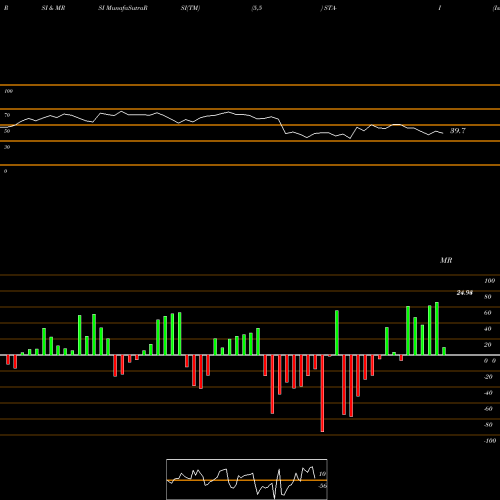Screen dimensions: 500x500
Task: Click the MR axis label 40
Action: (x=488, y=329)
